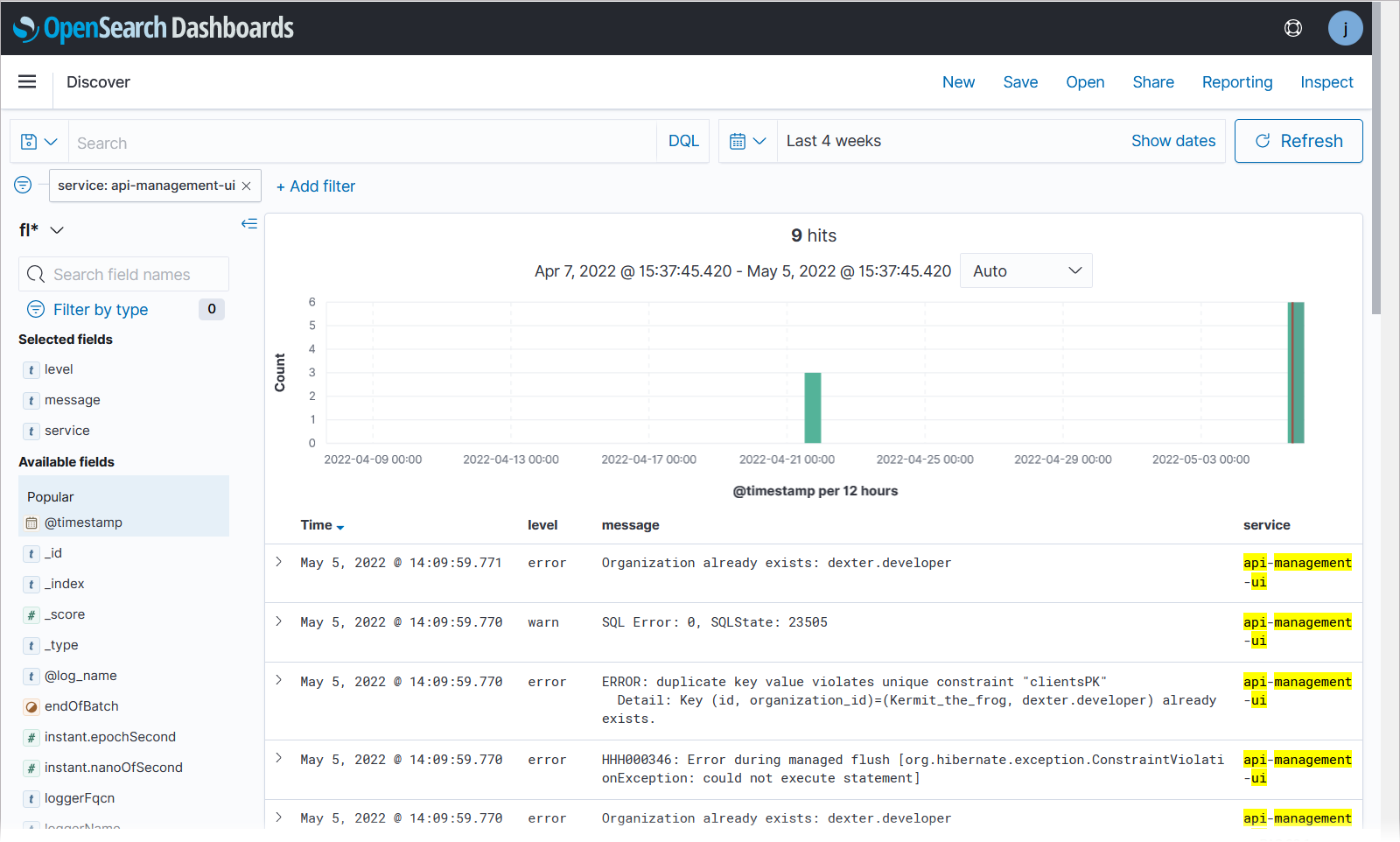Collapse the fields sidebar with the arrow icon
This screenshot has width=1400, height=842.
click(249, 224)
